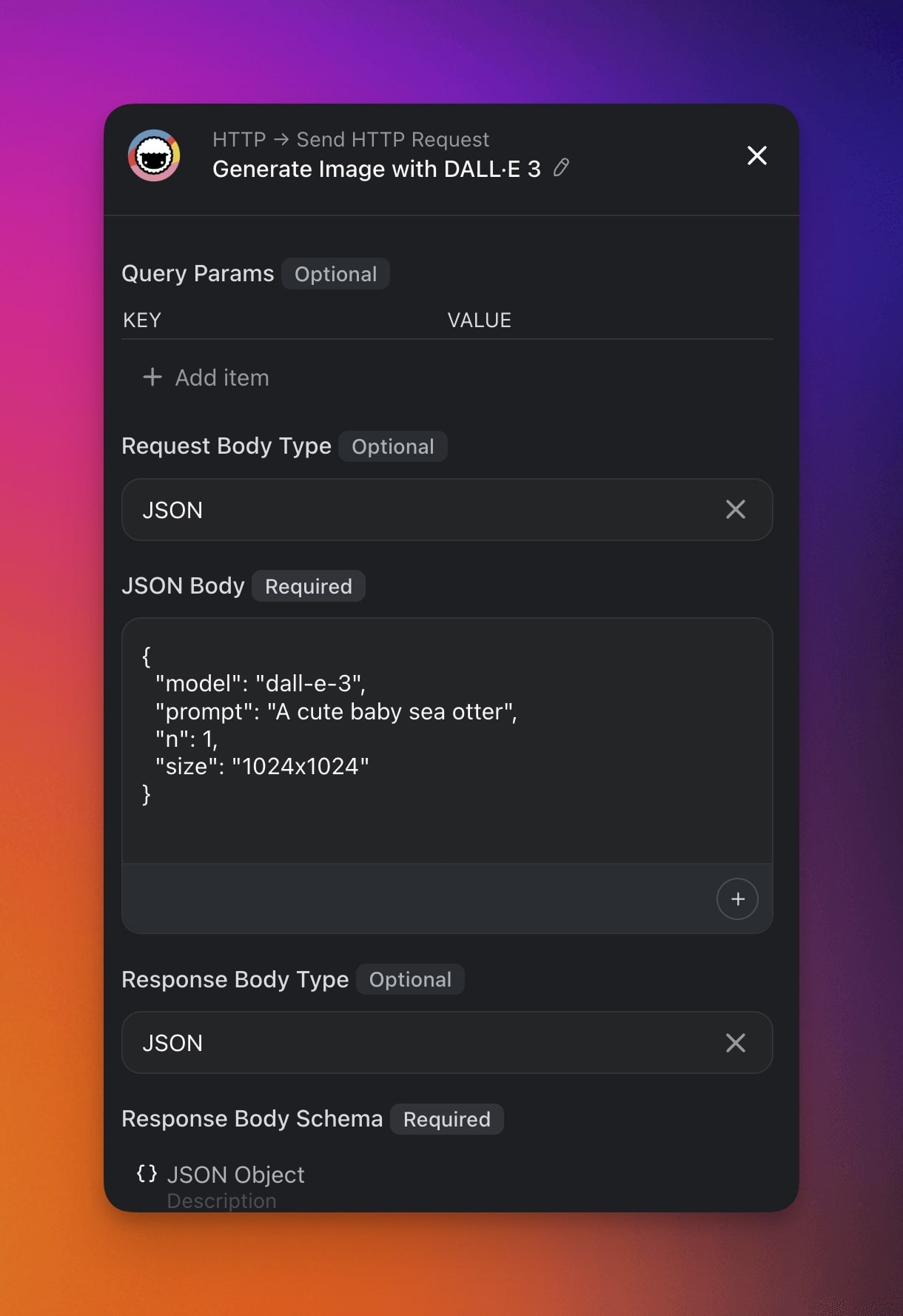Click the curly braces JSON Object icon
The height and width of the screenshot is (1316, 903).
coord(147,1173)
